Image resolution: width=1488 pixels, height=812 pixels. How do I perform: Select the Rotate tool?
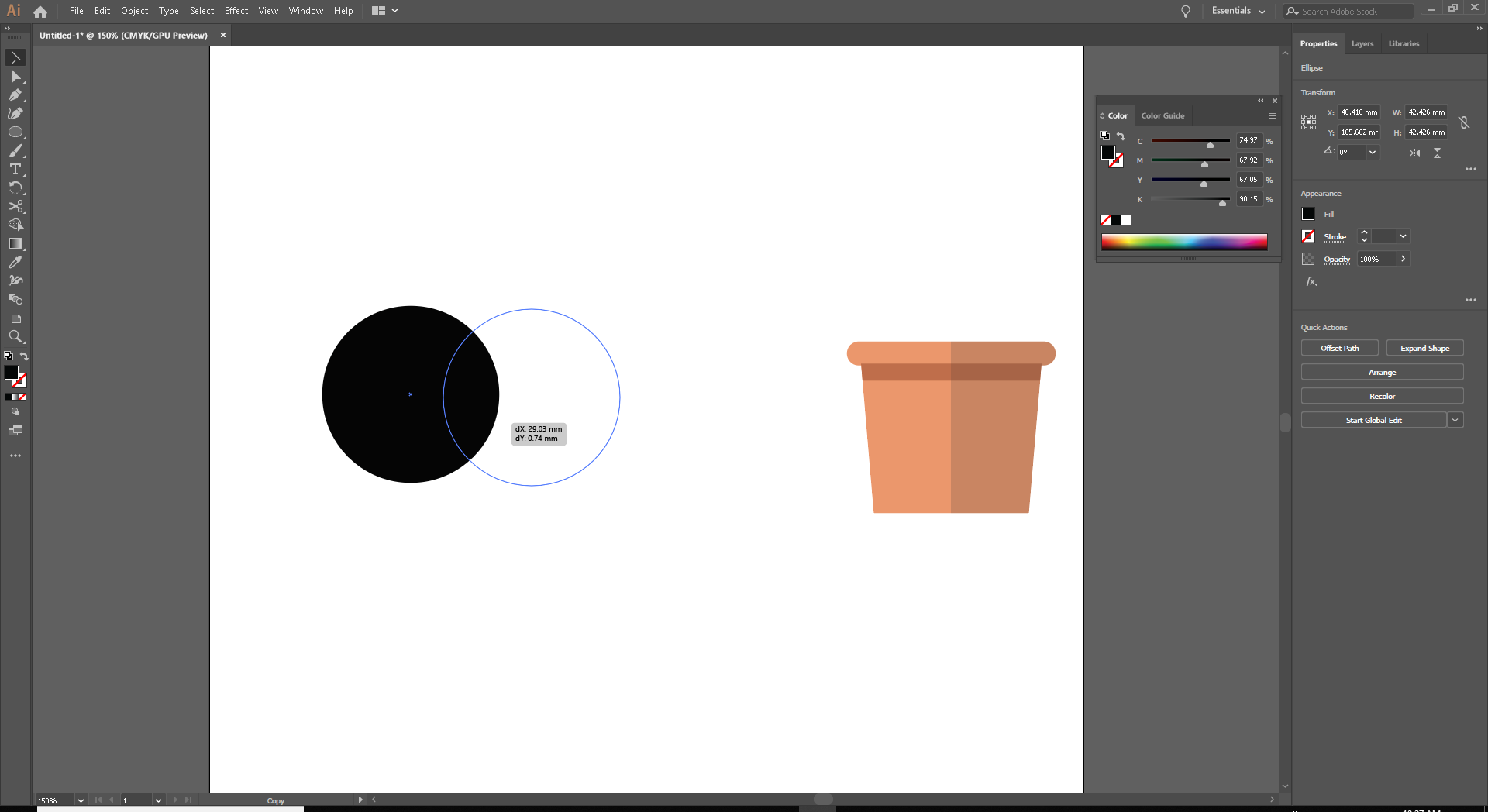[15, 188]
